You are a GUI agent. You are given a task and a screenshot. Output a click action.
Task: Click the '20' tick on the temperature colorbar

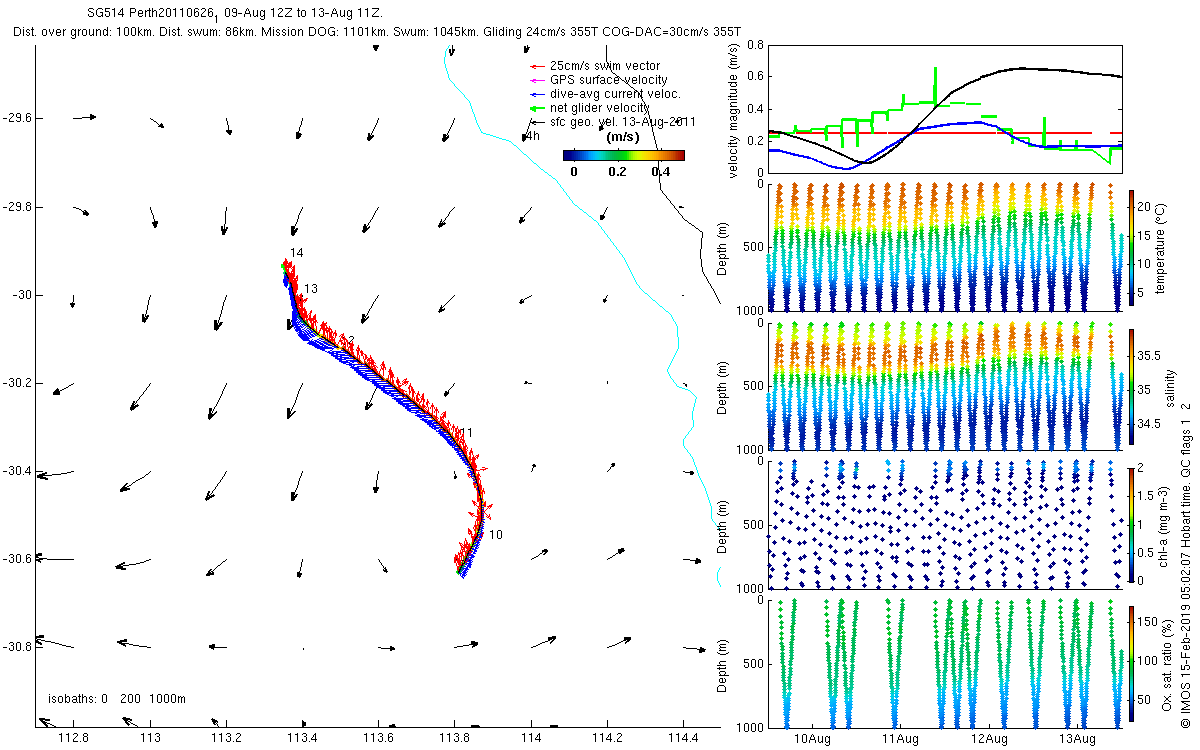click(1144, 205)
